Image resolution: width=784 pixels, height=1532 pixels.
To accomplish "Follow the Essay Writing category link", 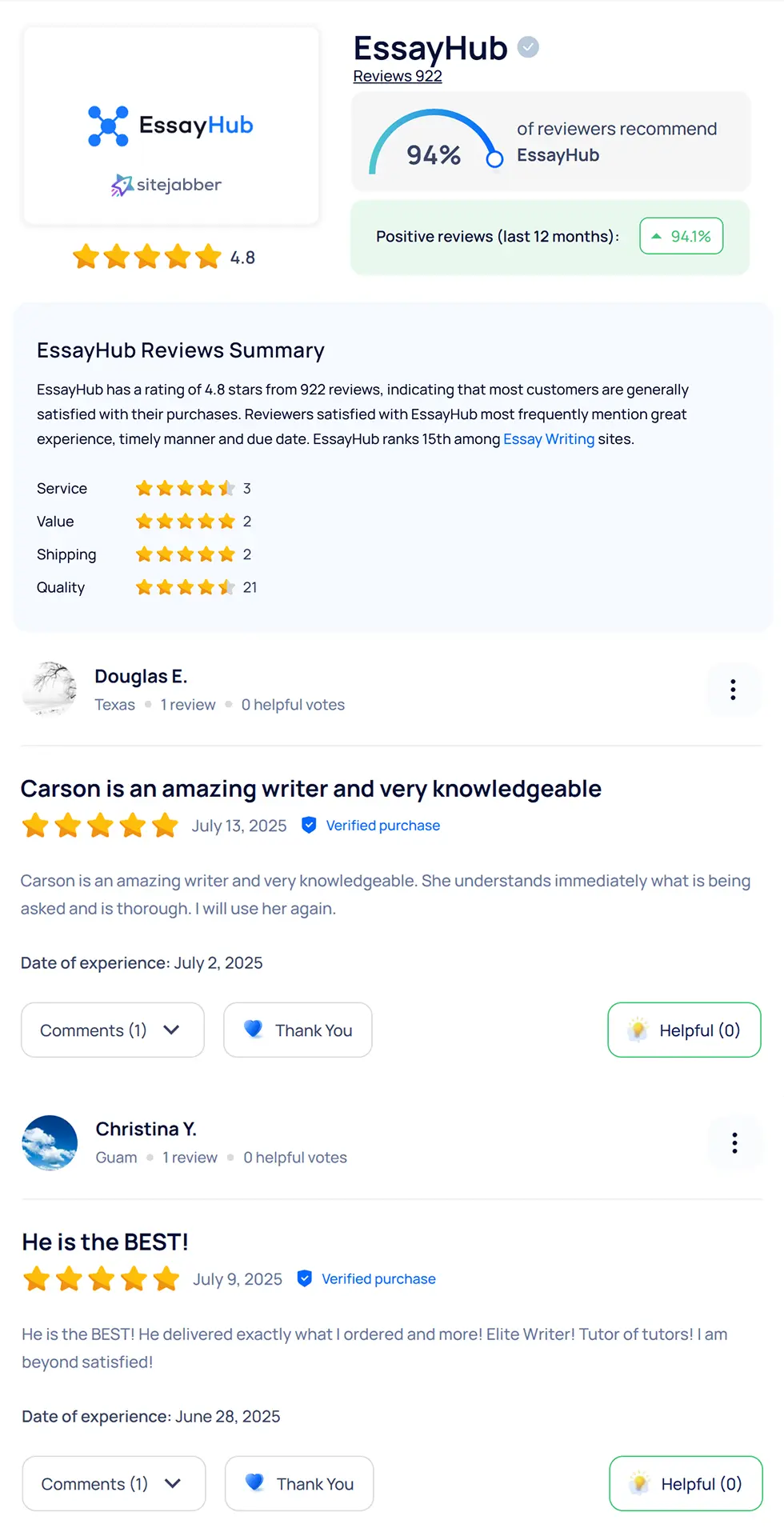I will (549, 439).
